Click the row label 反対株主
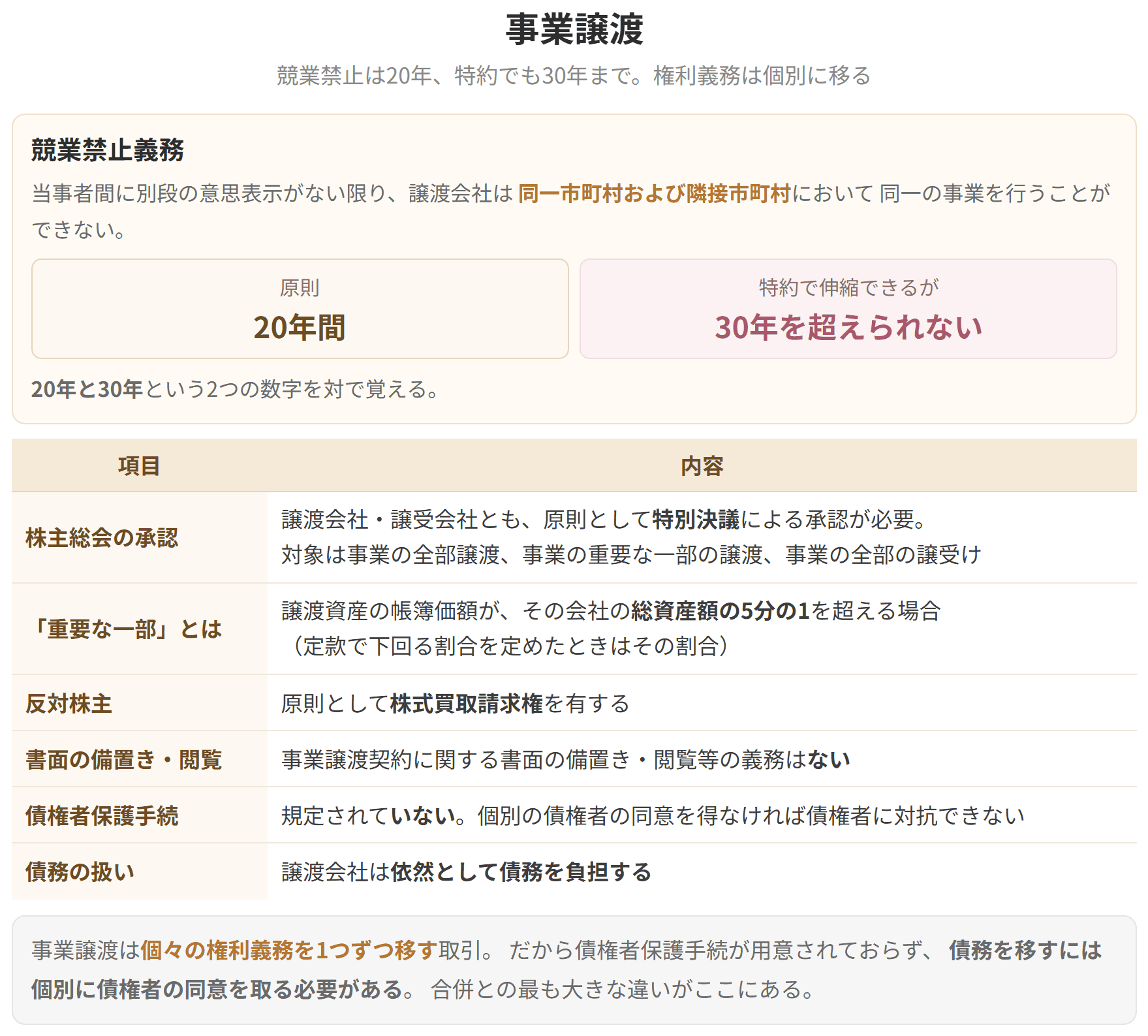The image size is (1148, 1036). (x=69, y=704)
